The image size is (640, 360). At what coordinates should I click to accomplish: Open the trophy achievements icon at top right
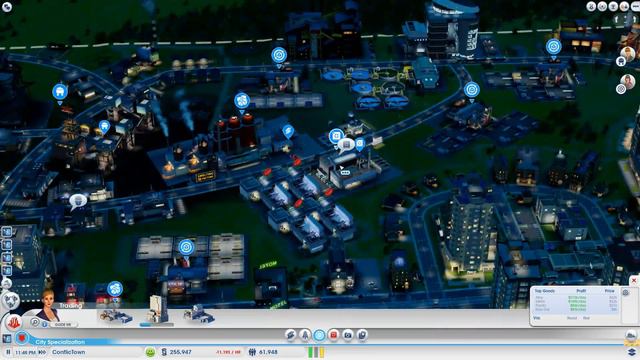[x=613, y=7]
